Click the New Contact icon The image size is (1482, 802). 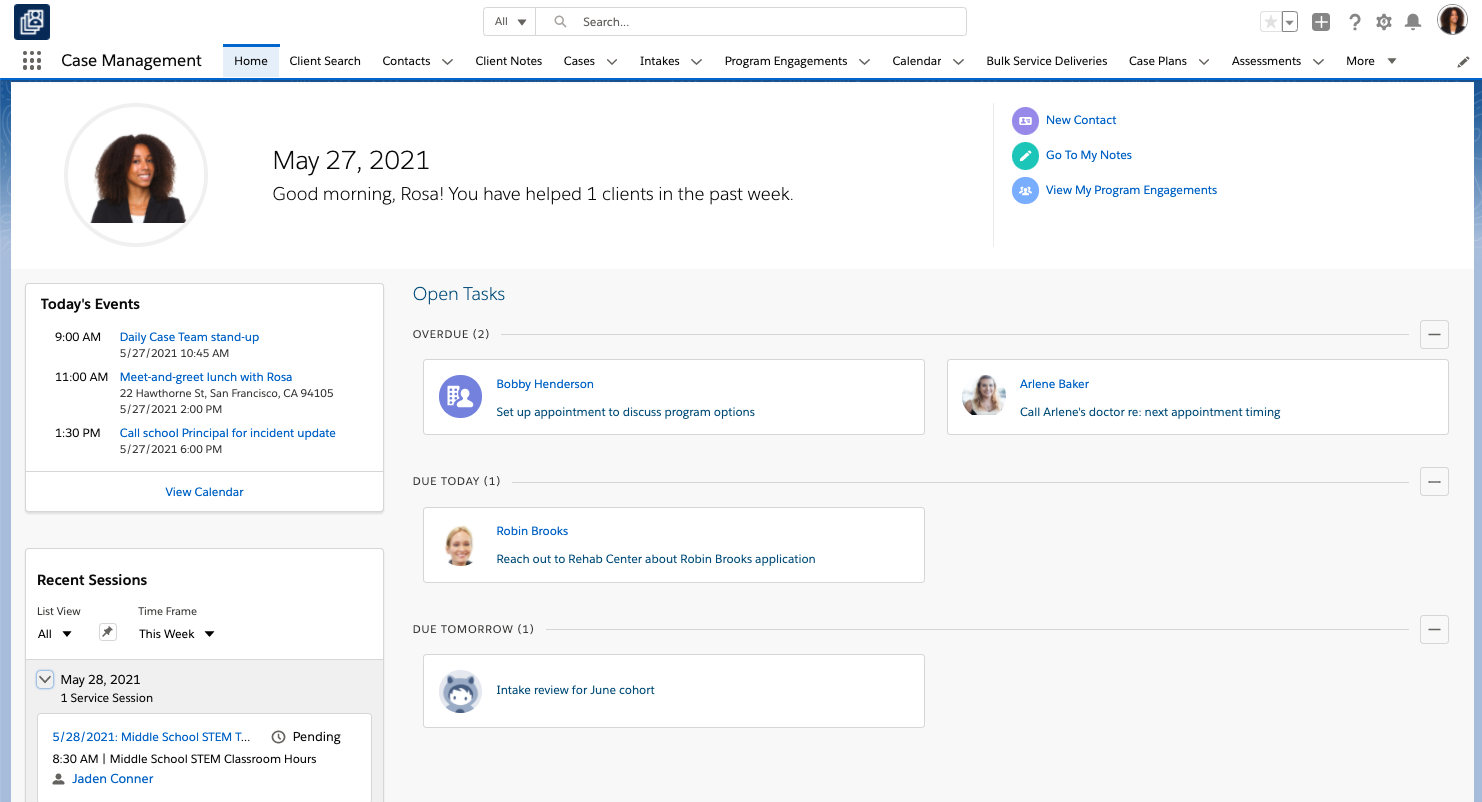1025,120
